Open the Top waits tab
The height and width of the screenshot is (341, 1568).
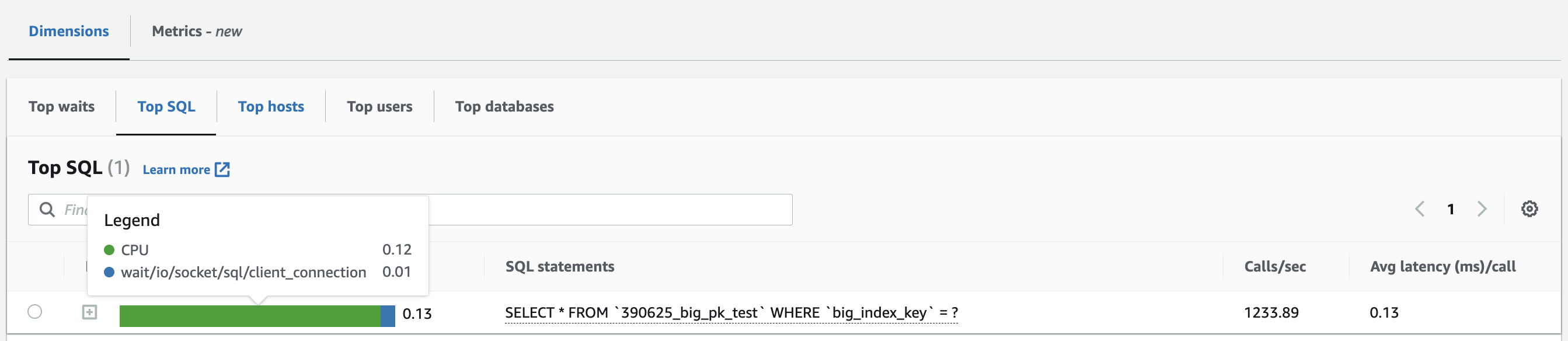[x=61, y=106]
